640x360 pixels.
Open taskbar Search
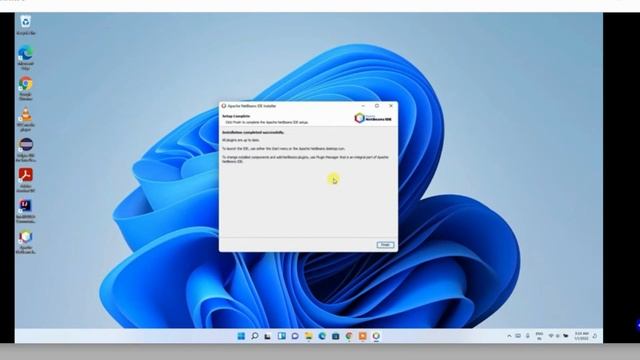pos(255,336)
